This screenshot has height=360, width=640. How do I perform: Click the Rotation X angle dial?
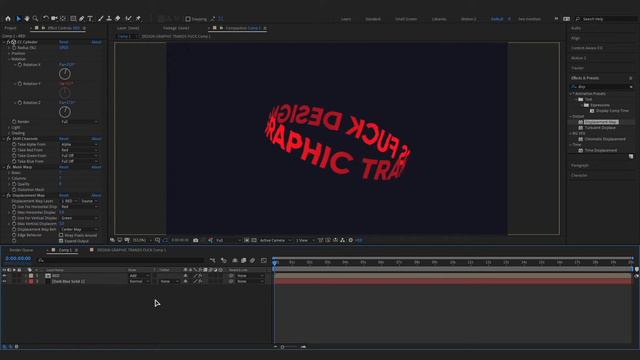64,74
